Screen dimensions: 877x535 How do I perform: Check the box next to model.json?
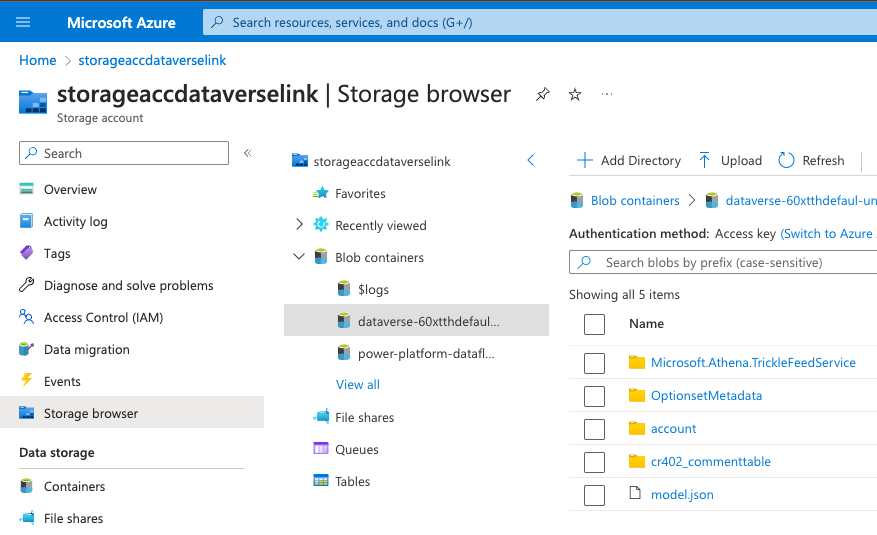coord(594,495)
